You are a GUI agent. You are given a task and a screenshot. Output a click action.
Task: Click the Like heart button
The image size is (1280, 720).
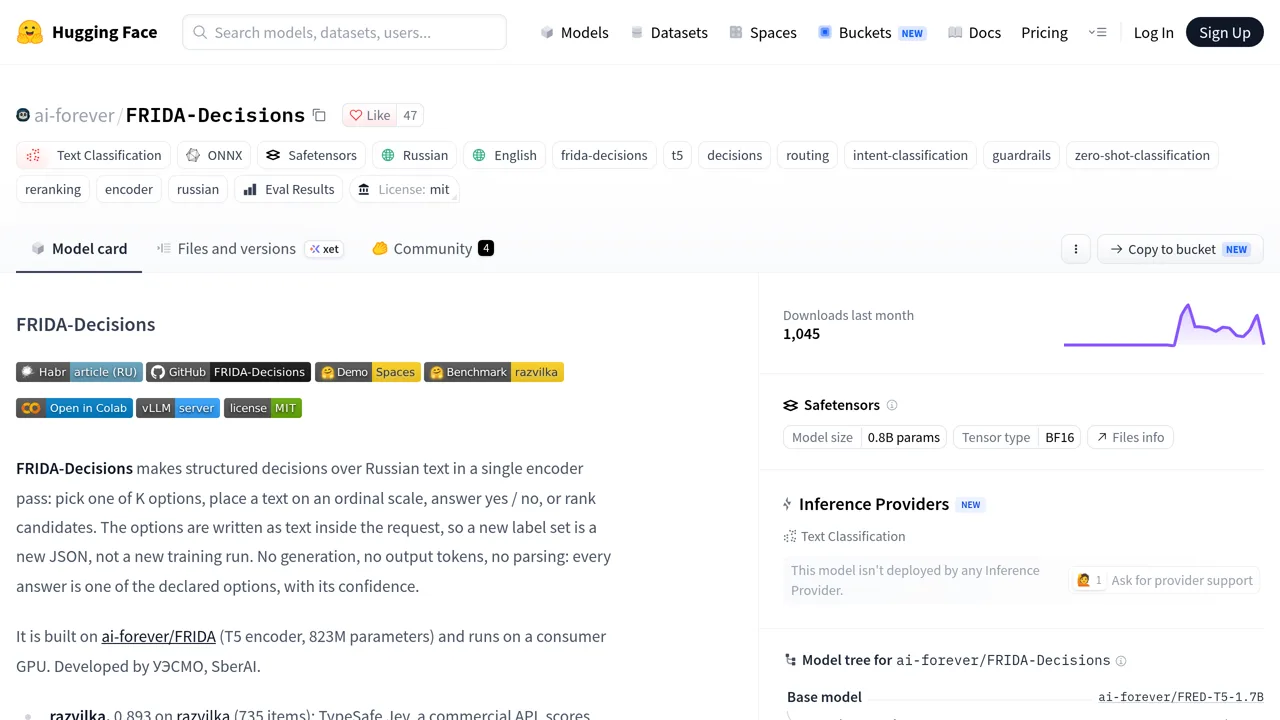point(370,115)
